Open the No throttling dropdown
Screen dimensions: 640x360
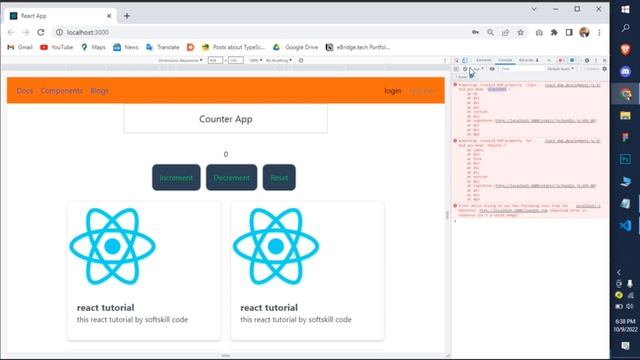(279, 60)
